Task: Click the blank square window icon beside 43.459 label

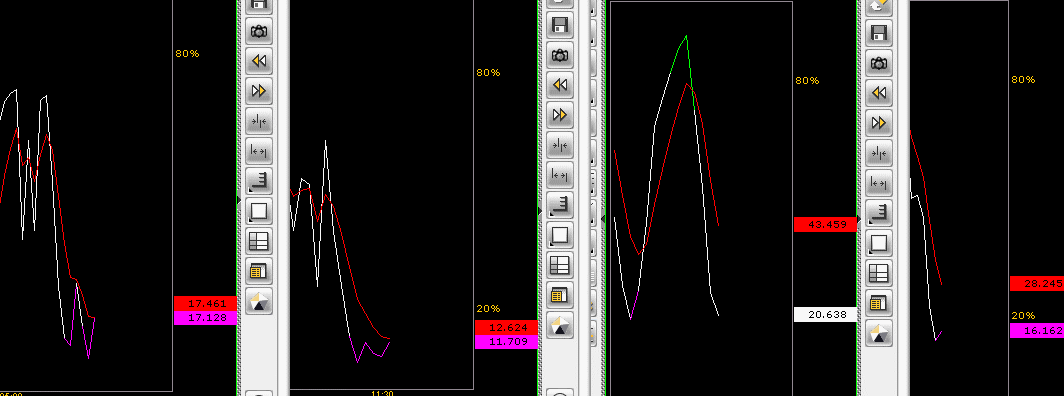Action: point(878,242)
